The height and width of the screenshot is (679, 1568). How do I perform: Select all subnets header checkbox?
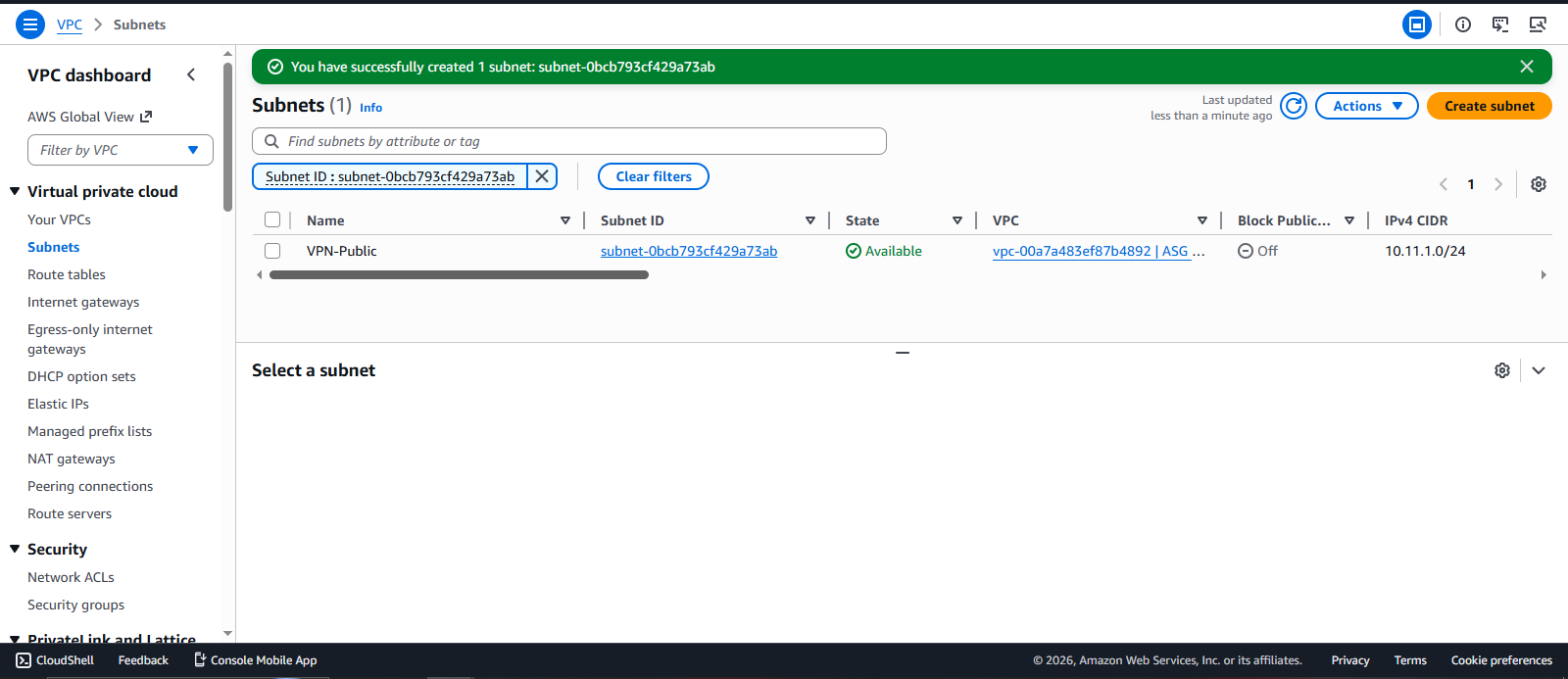point(272,219)
